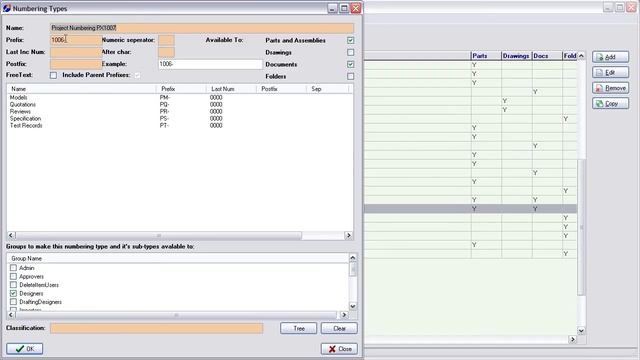Maximize the Numbering Types dialog
The width and height of the screenshot is (640, 360).
tap(344, 8)
